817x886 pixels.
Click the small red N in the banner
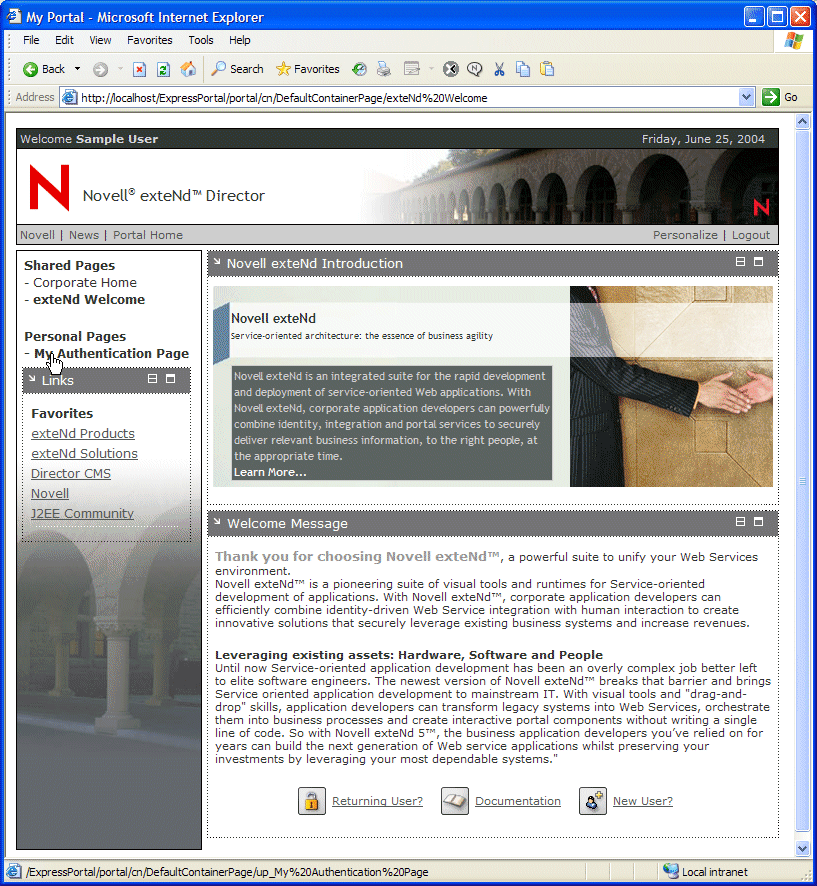761,207
